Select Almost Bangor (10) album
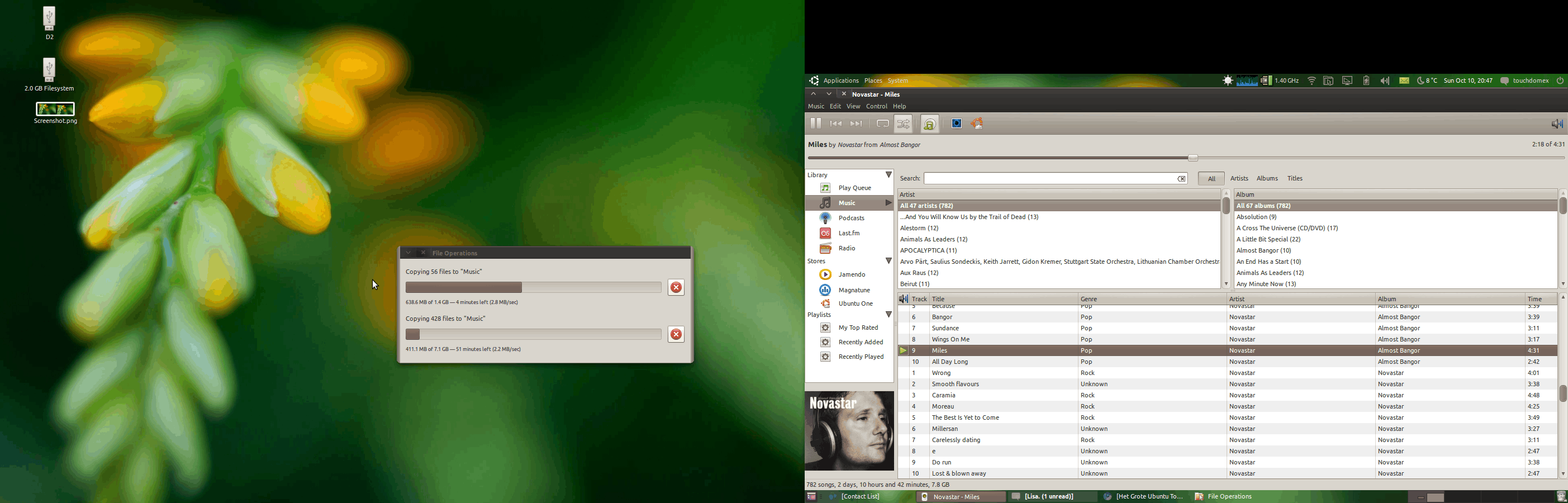This screenshot has height=503, width=1568. tap(1395, 251)
